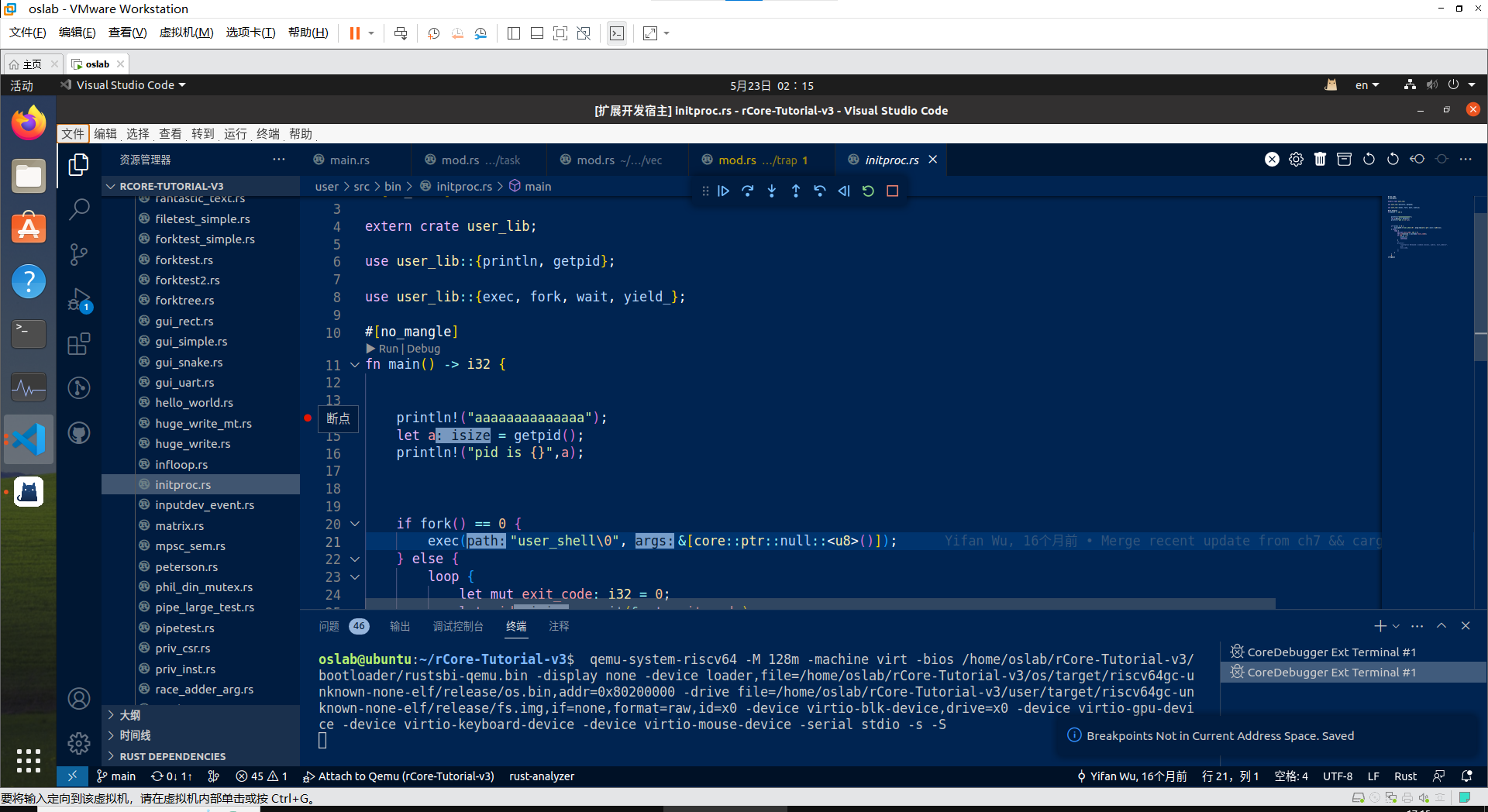
Task: Click the VMware take-snapshot clock icon
Action: [x=433, y=33]
